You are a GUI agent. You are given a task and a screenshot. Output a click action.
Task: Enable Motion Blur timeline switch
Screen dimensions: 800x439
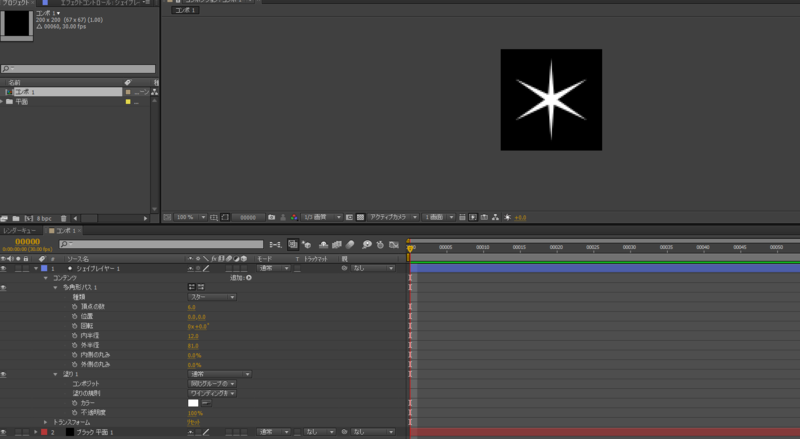[x=350, y=245]
